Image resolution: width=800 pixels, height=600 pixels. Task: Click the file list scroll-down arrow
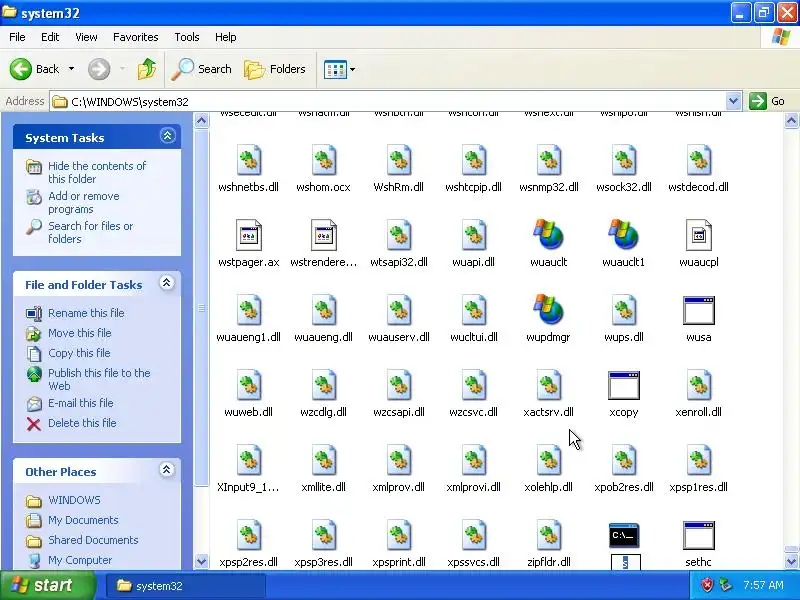coord(791,562)
